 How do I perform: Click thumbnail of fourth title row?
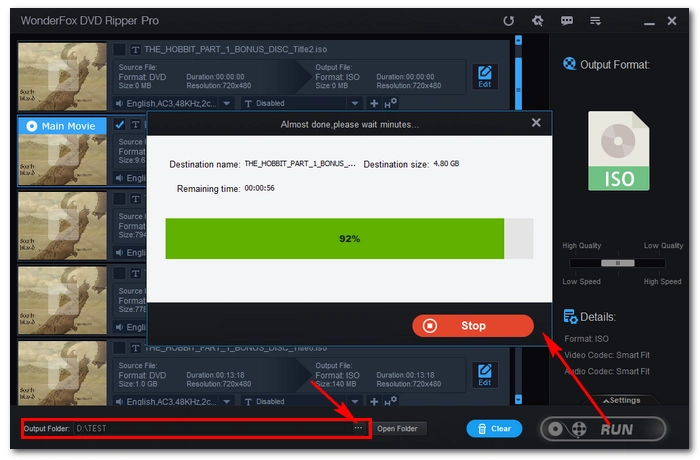[62, 300]
